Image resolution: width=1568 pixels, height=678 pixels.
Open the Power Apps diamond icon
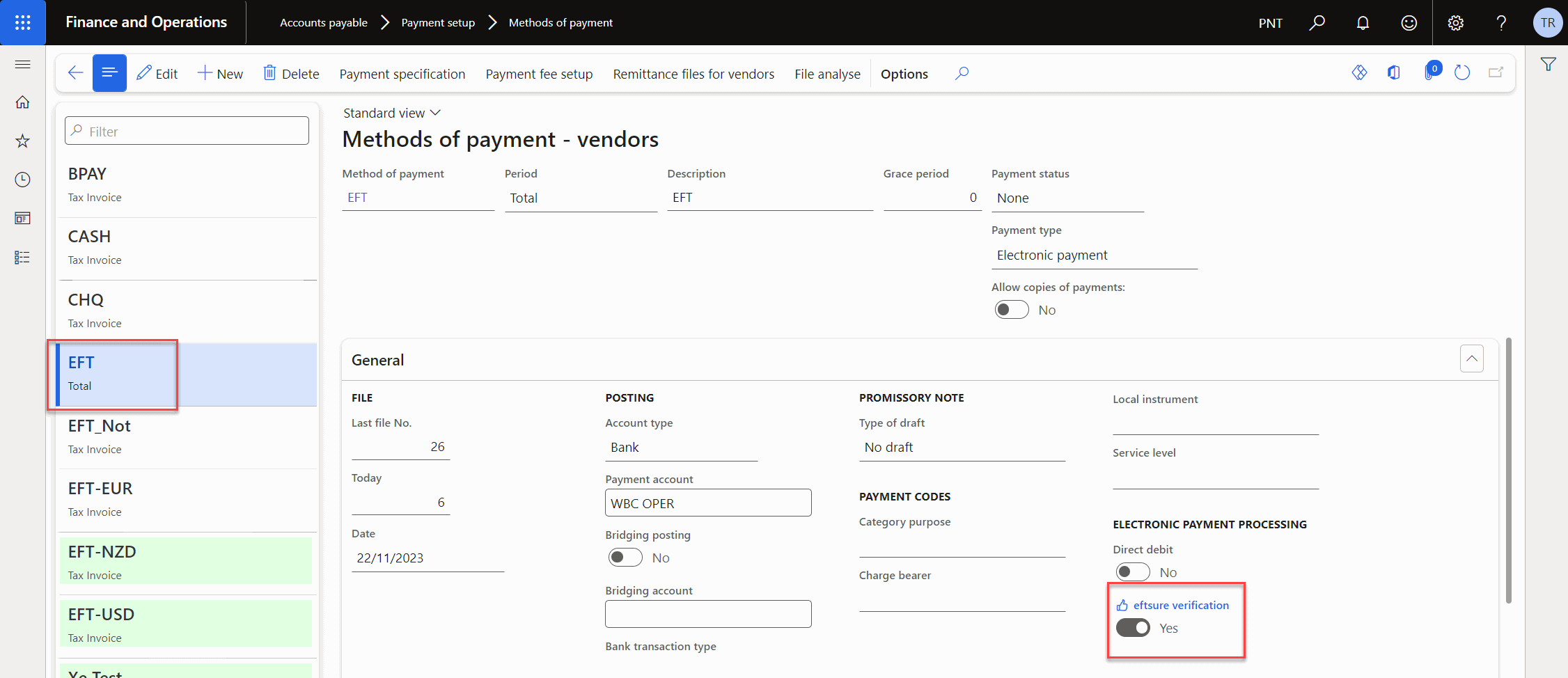[x=1359, y=72]
